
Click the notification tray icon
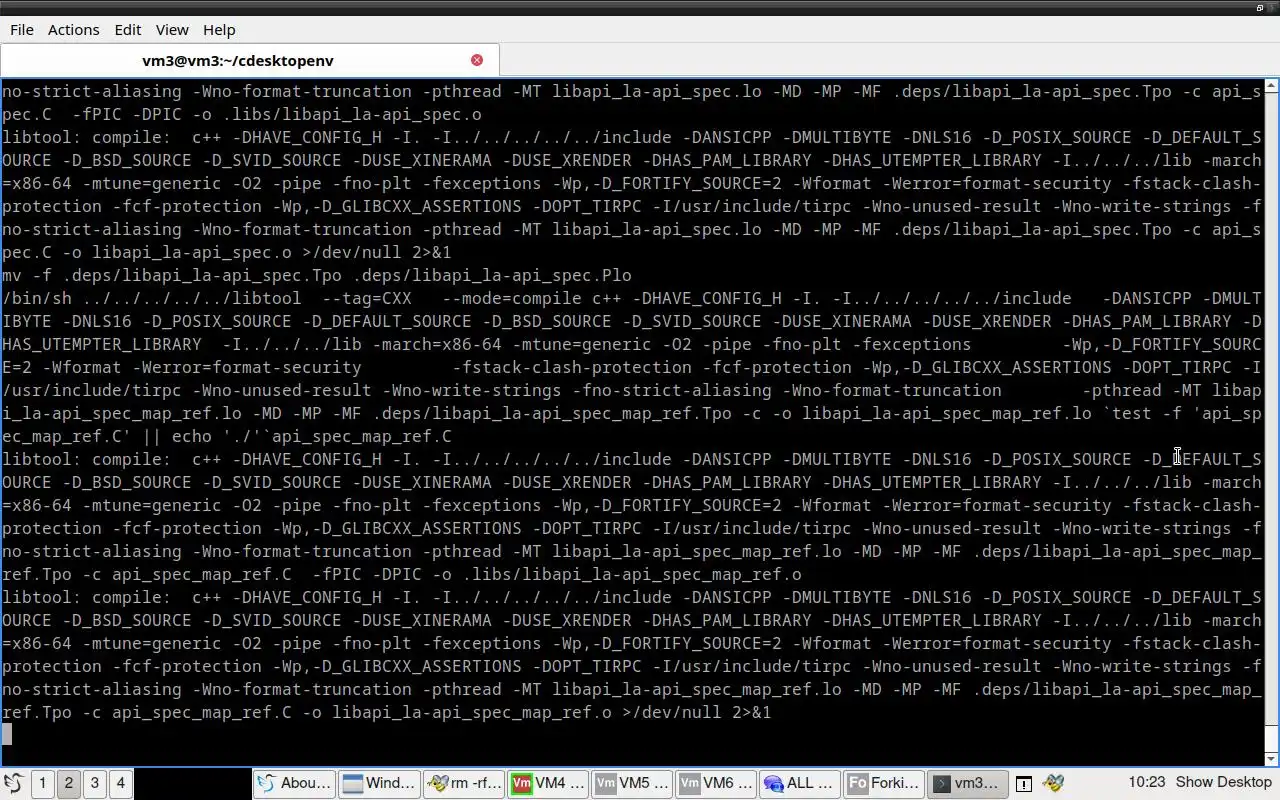[x=1024, y=784]
